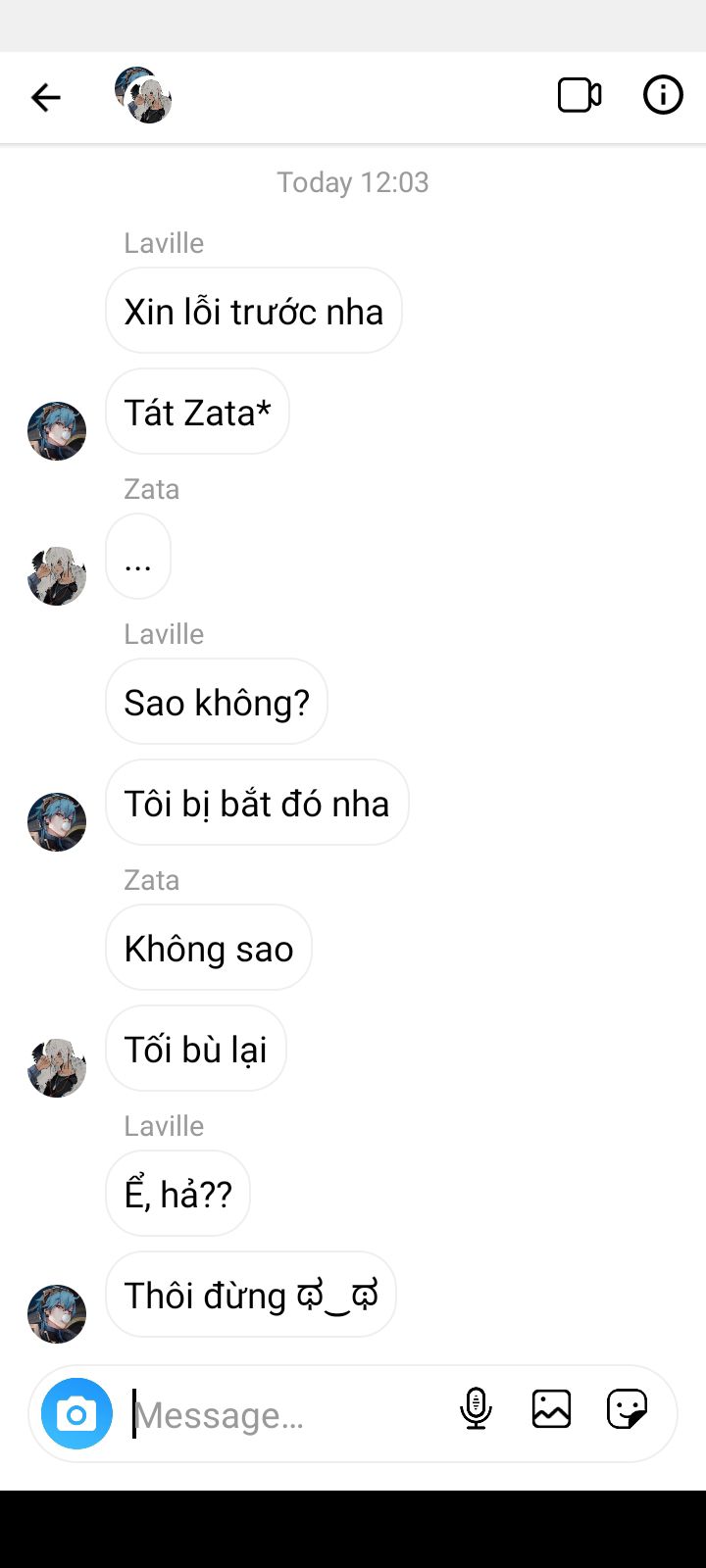
Task: Select the "Không sao" message bubble
Action: click(x=209, y=948)
